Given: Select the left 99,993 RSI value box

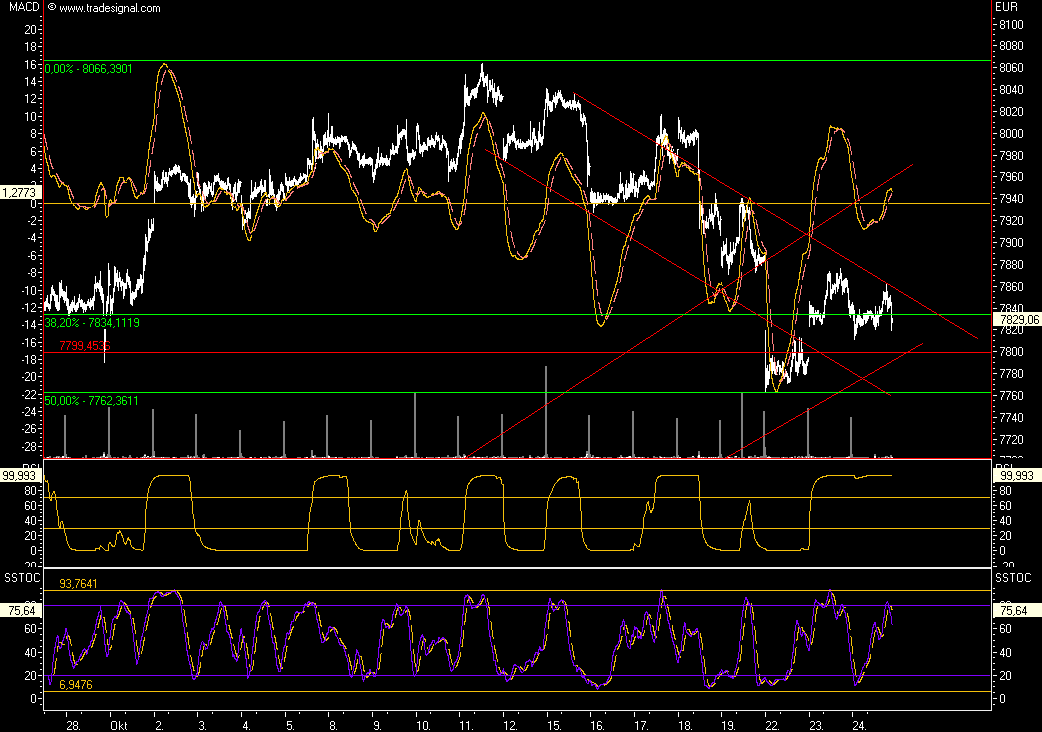Looking at the screenshot, I should click(x=20, y=476).
